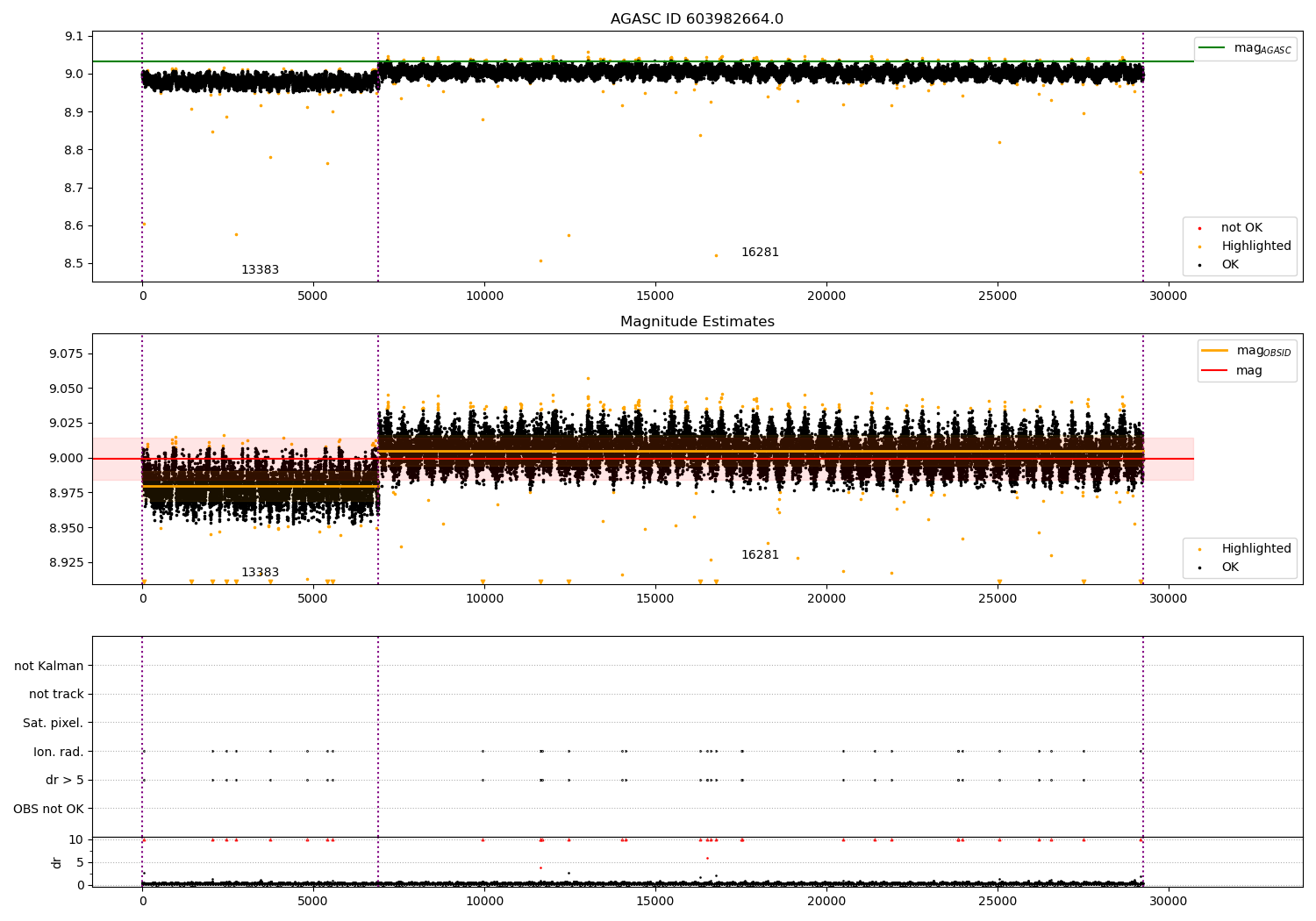Image resolution: width=1316 pixels, height=921 pixels.
Task: Click the '8.9' y-axis tick label
Action: click(x=75, y=112)
